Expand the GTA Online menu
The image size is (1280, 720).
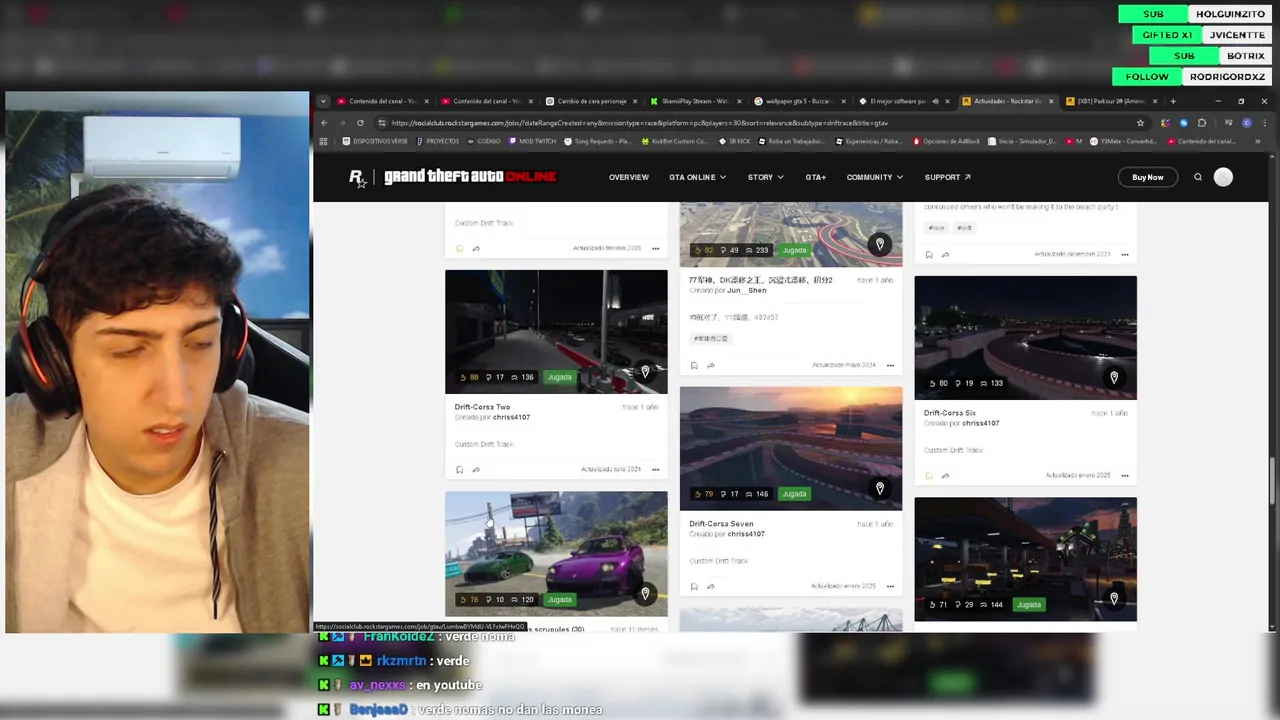(x=697, y=177)
